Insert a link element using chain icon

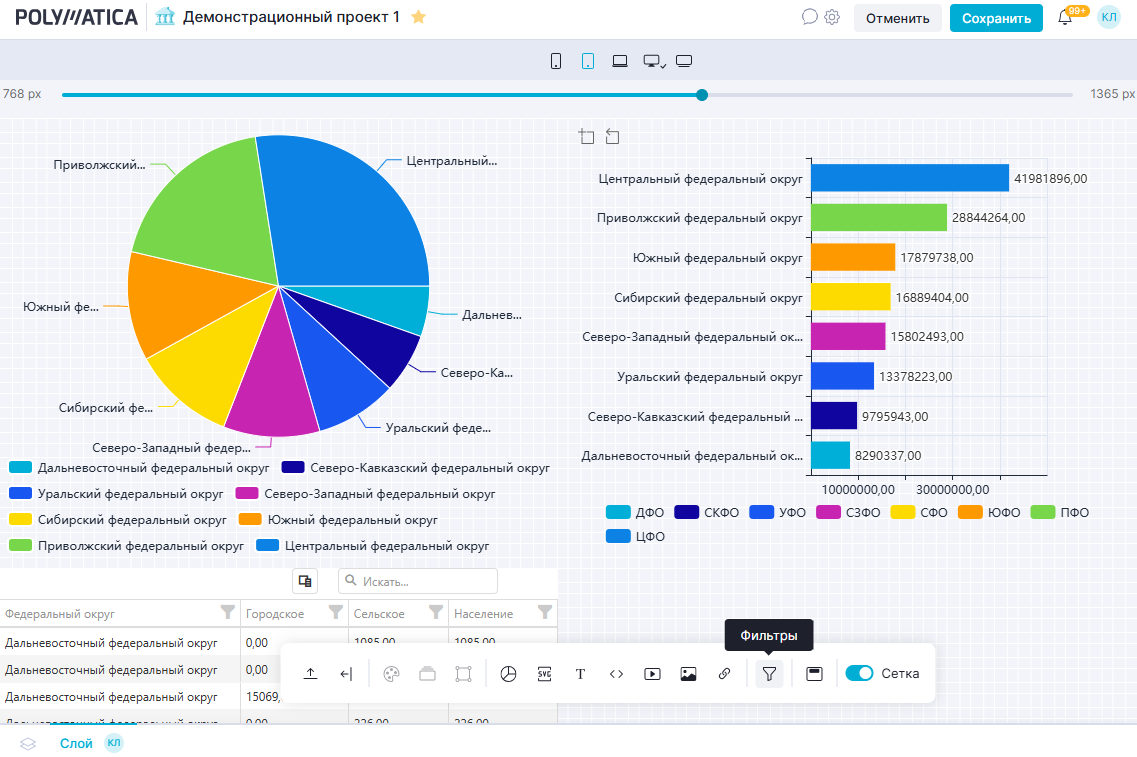click(724, 674)
